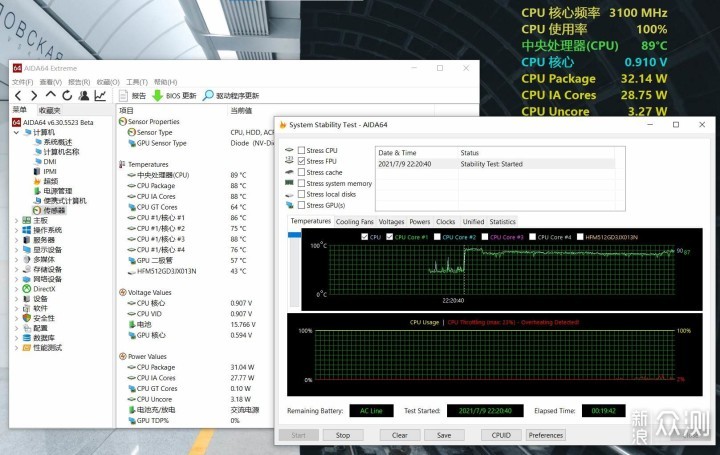Open the power management tree item

(x=53, y=191)
